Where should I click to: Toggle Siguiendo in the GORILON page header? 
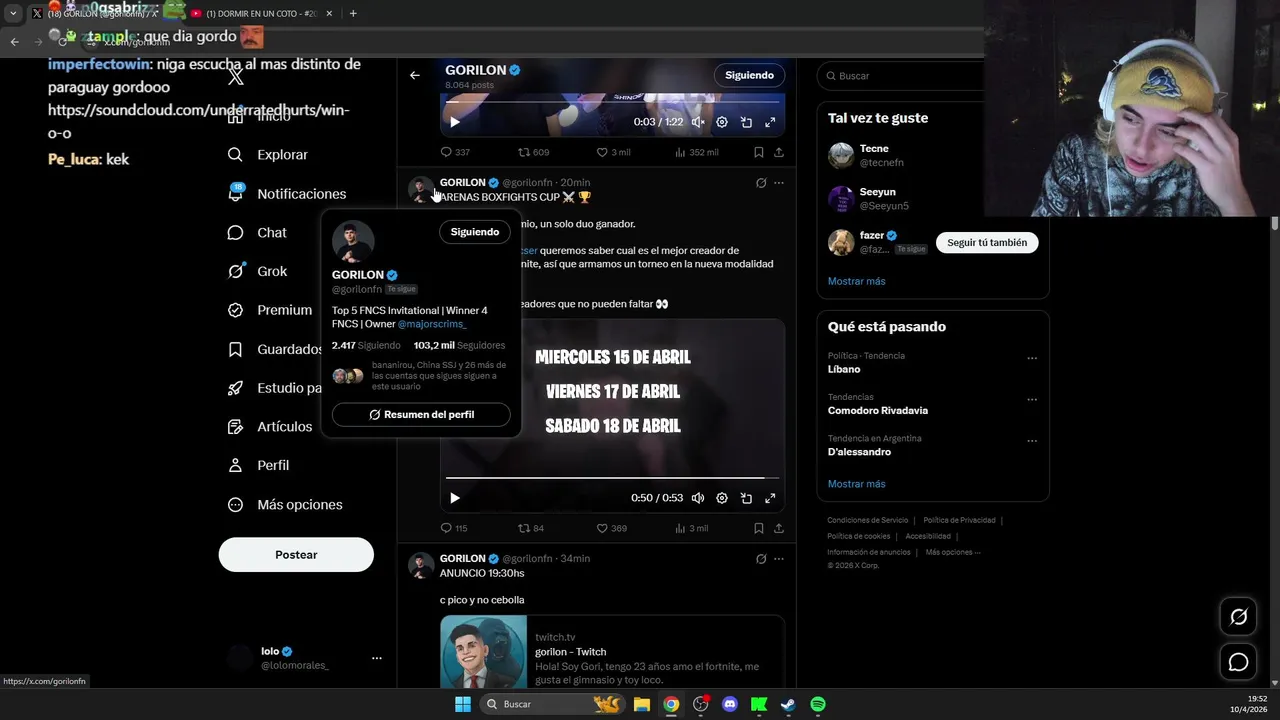(749, 75)
